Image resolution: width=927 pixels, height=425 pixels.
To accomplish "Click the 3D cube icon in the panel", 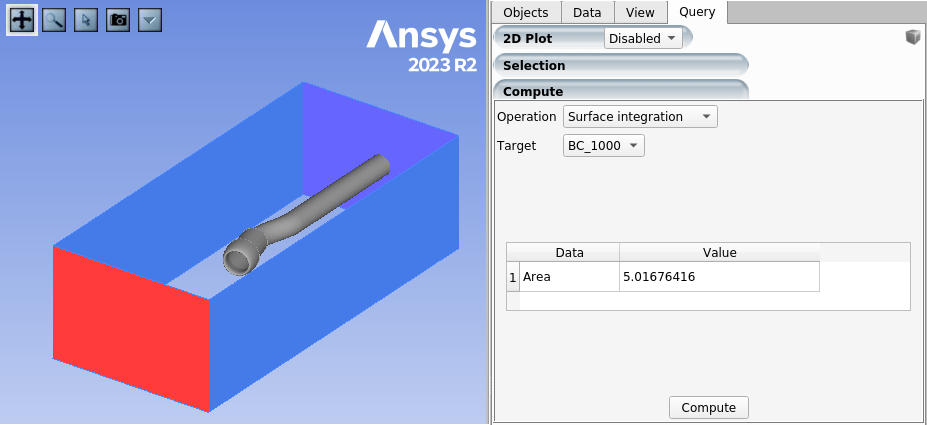I will click(x=913, y=38).
